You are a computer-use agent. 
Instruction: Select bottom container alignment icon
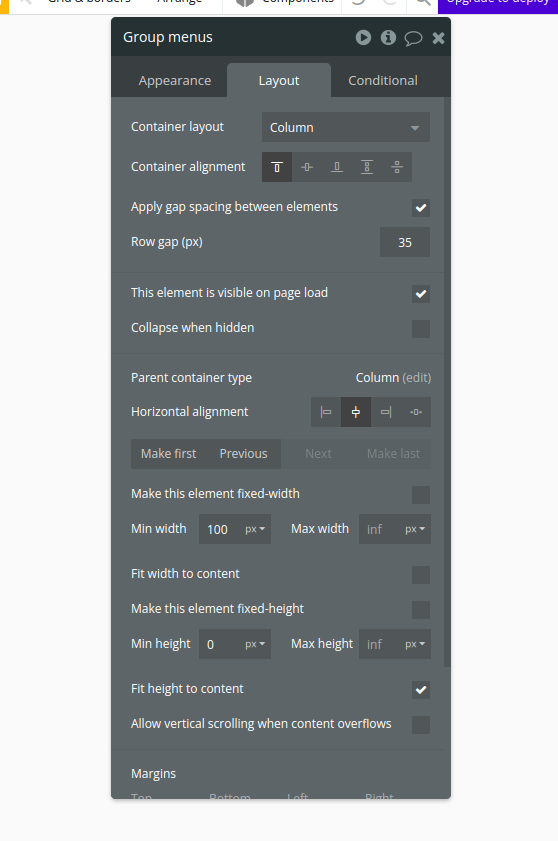click(x=337, y=167)
